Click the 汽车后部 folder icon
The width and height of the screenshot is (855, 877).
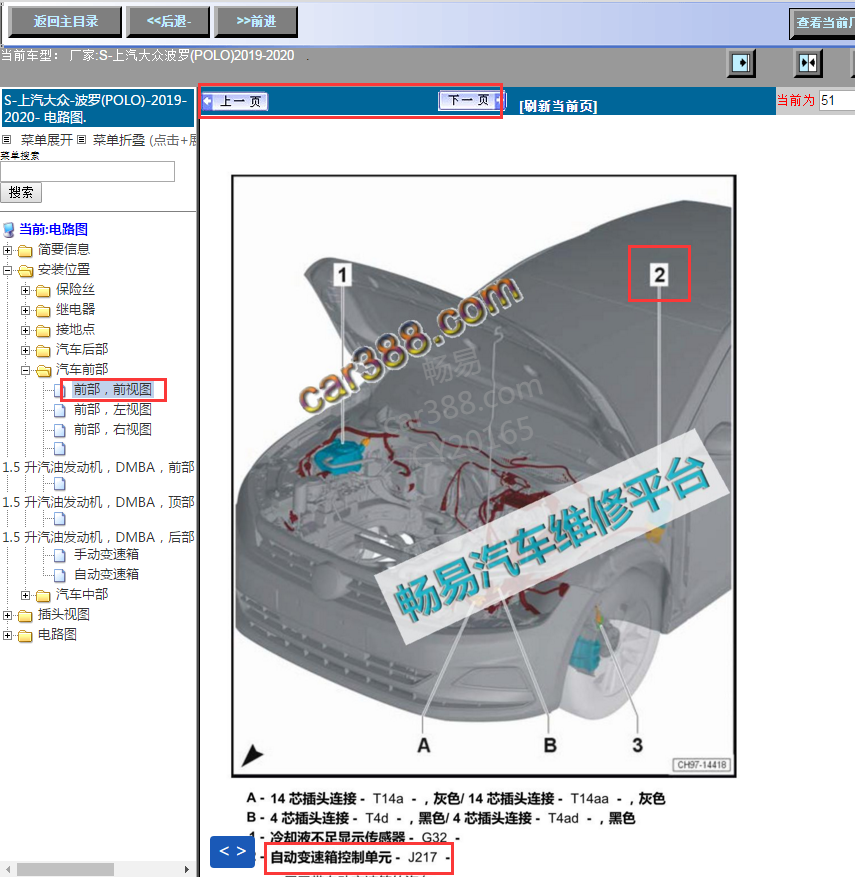click(43, 351)
